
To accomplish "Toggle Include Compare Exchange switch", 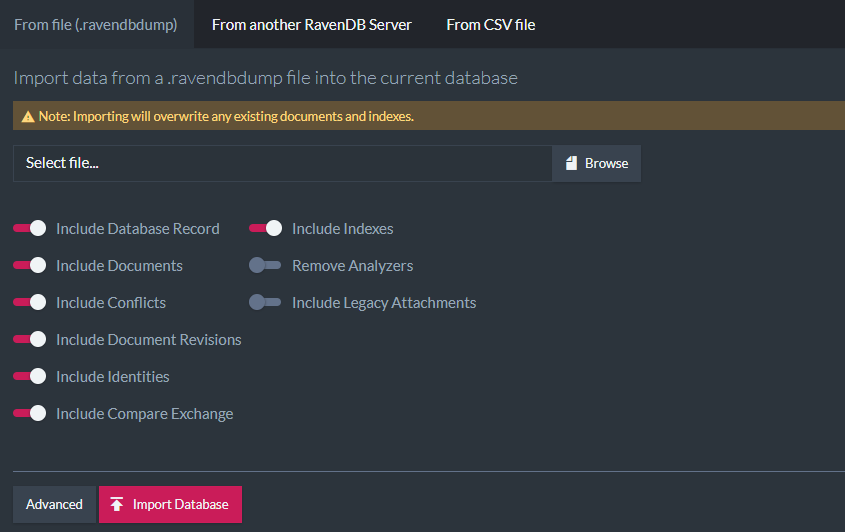I will coord(30,413).
